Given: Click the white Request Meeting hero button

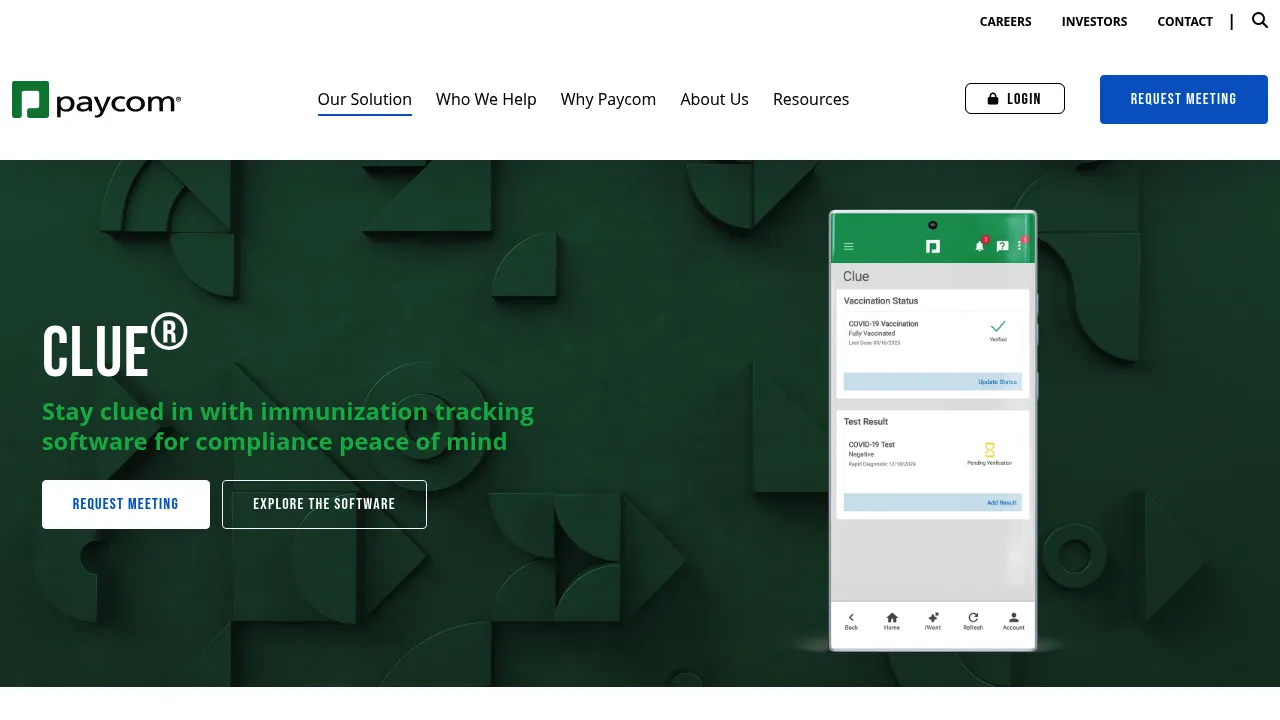Looking at the screenshot, I should click(x=126, y=504).
